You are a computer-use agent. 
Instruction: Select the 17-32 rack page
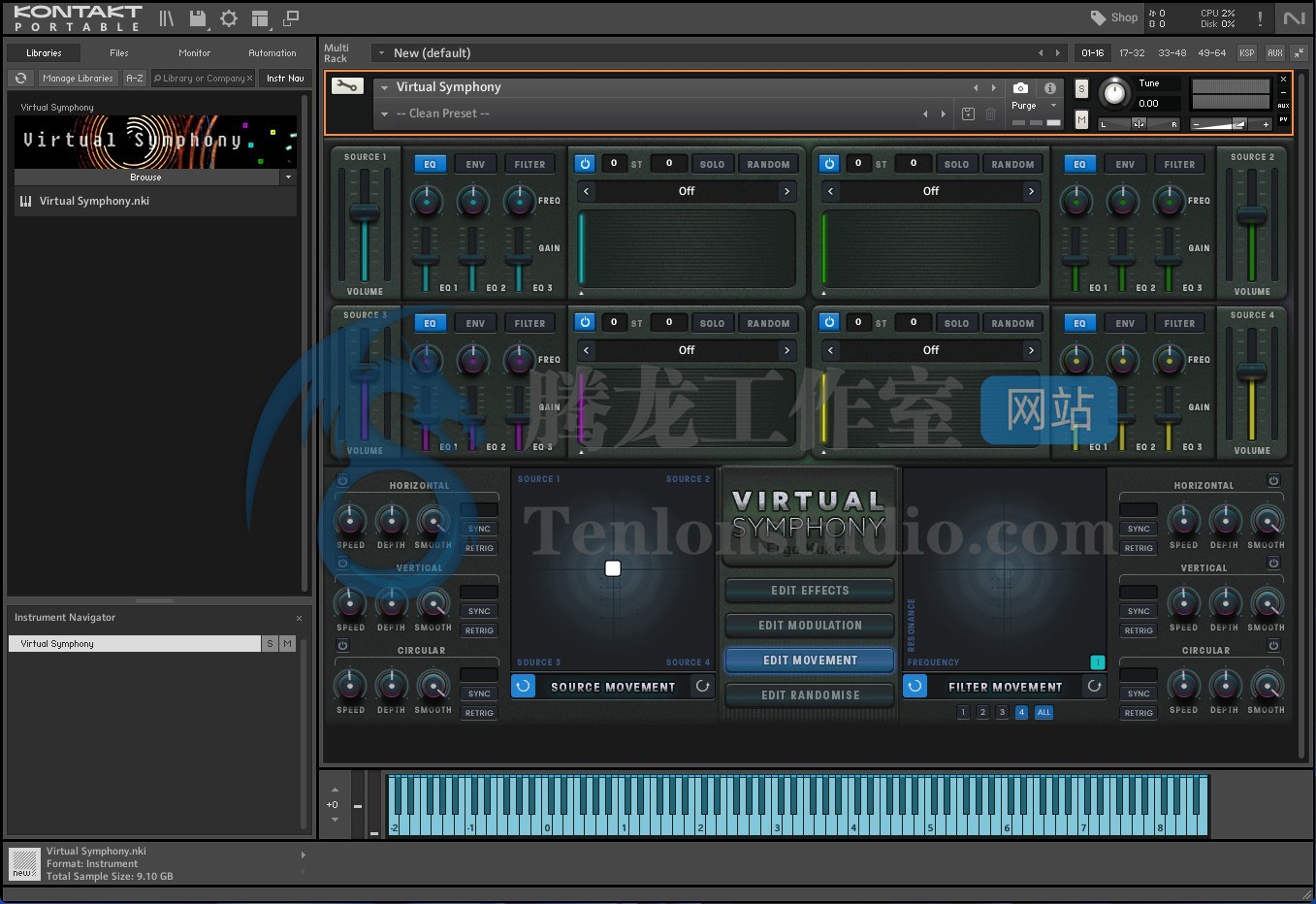point(1132,53)
